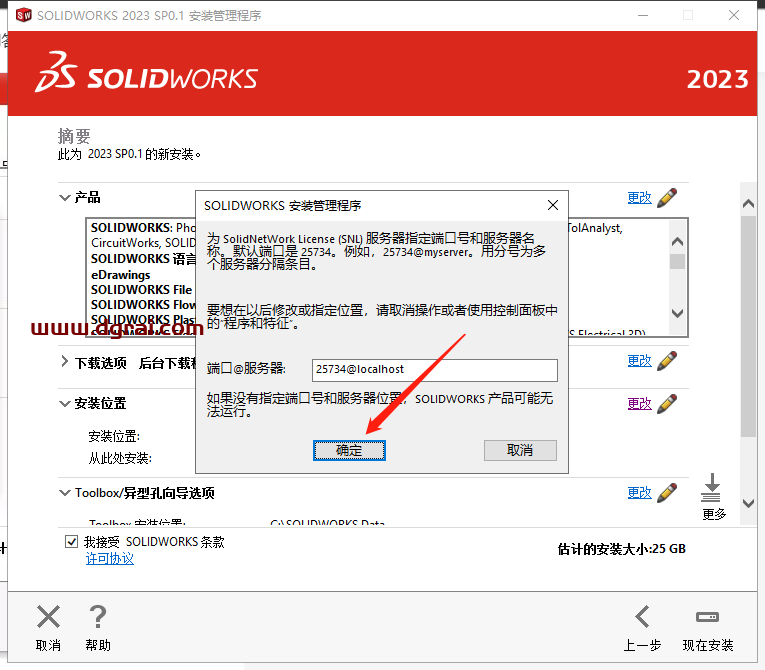Collapse the Toolbox/异型孔向导选项 section chevron

click(x=64, y=493)
